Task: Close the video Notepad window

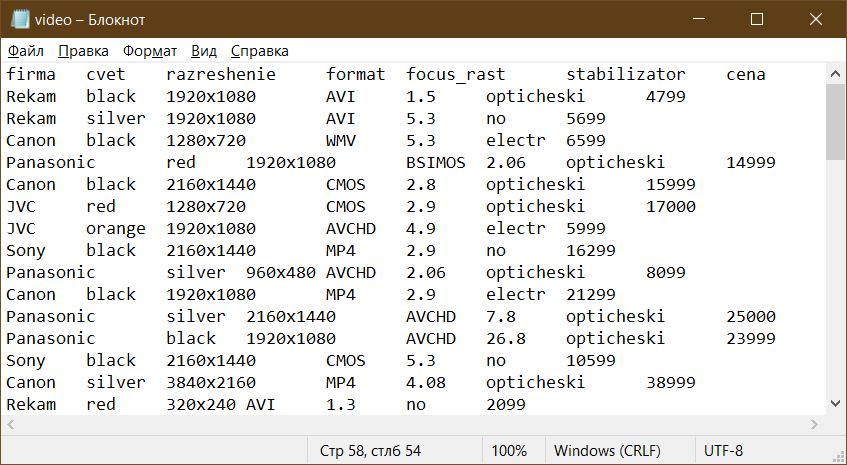Action: pos(816,19)
